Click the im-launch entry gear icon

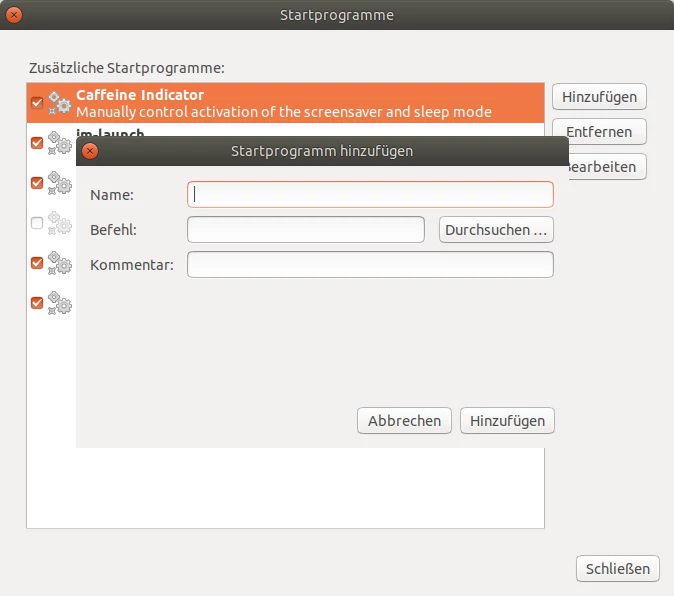click(x=60, y=143)
